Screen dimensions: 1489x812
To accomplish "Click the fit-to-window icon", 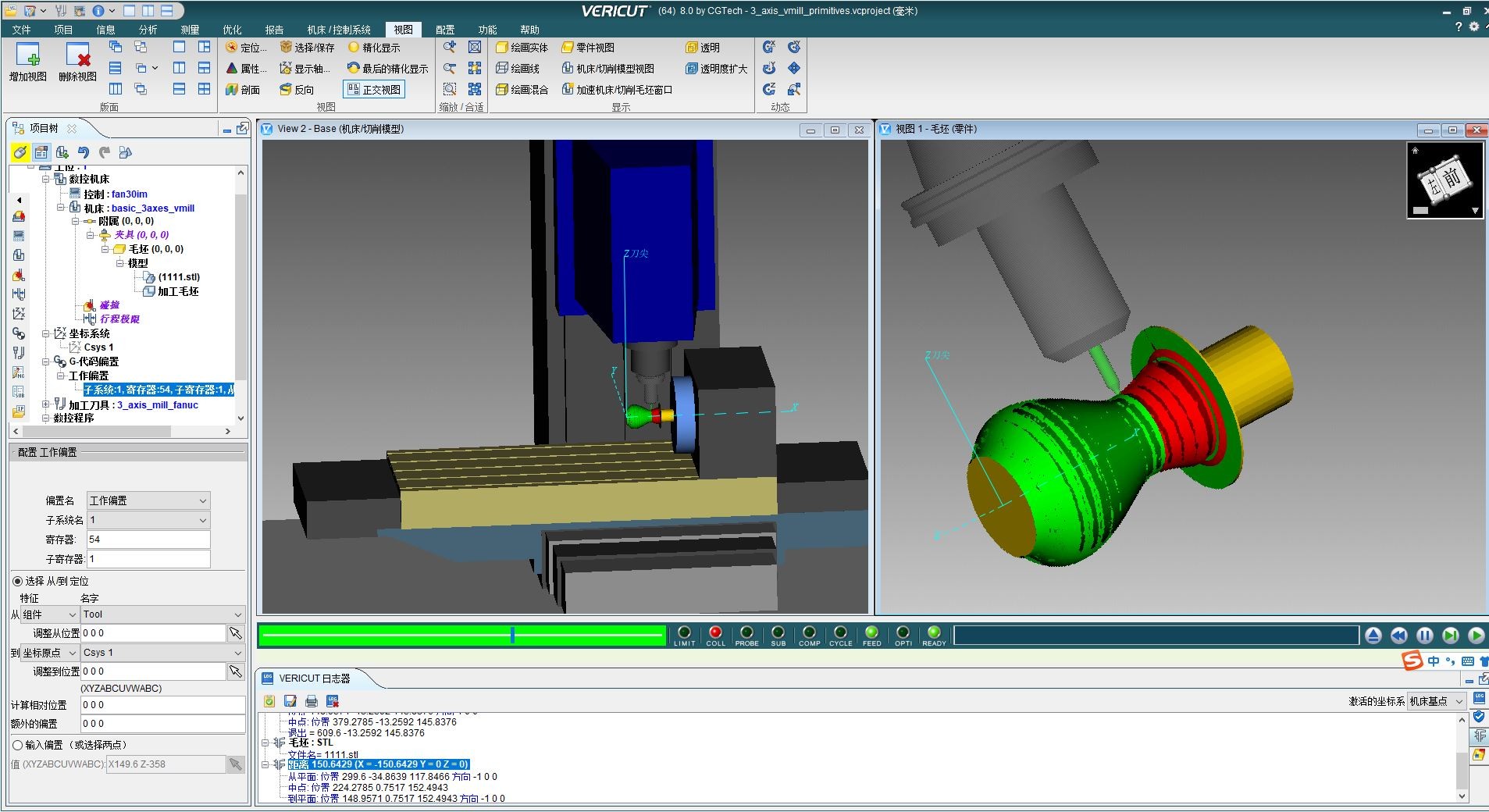I will [475, 48].
